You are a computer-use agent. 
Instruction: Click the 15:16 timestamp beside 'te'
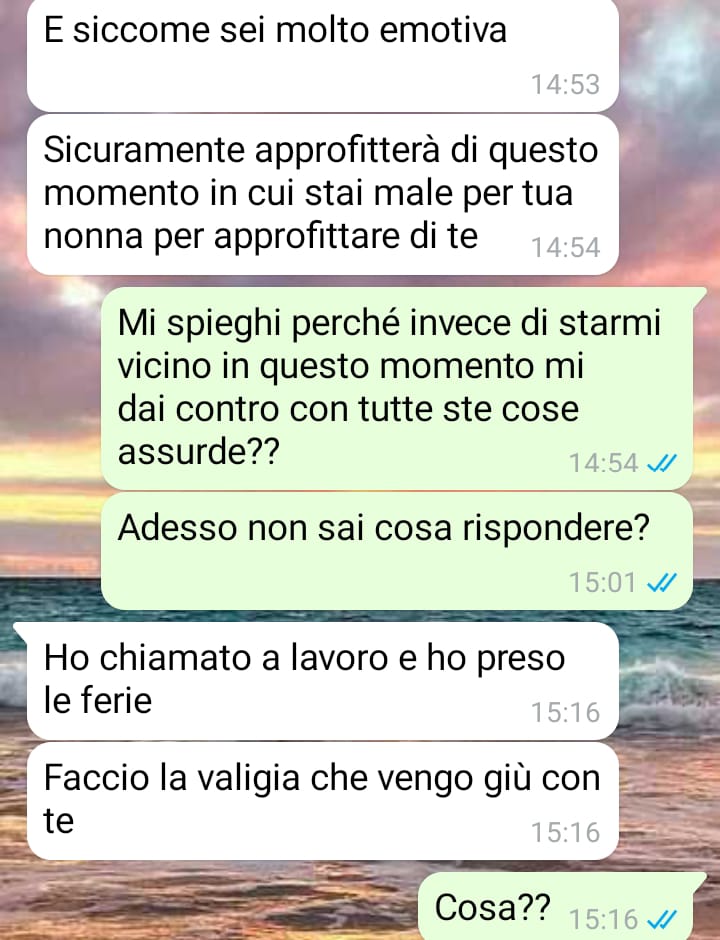click(x=565, y=832)
